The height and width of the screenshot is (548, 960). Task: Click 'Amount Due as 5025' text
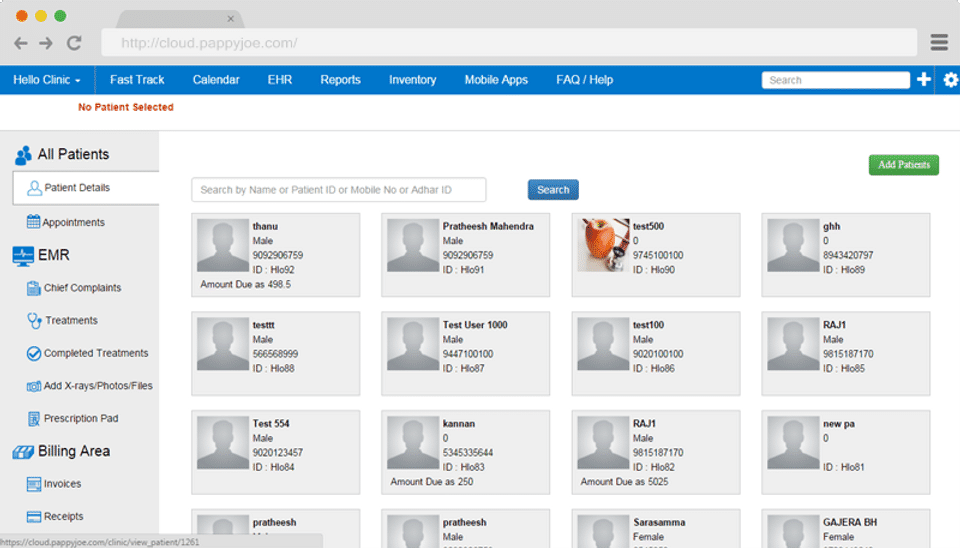[x=624, y=481]
